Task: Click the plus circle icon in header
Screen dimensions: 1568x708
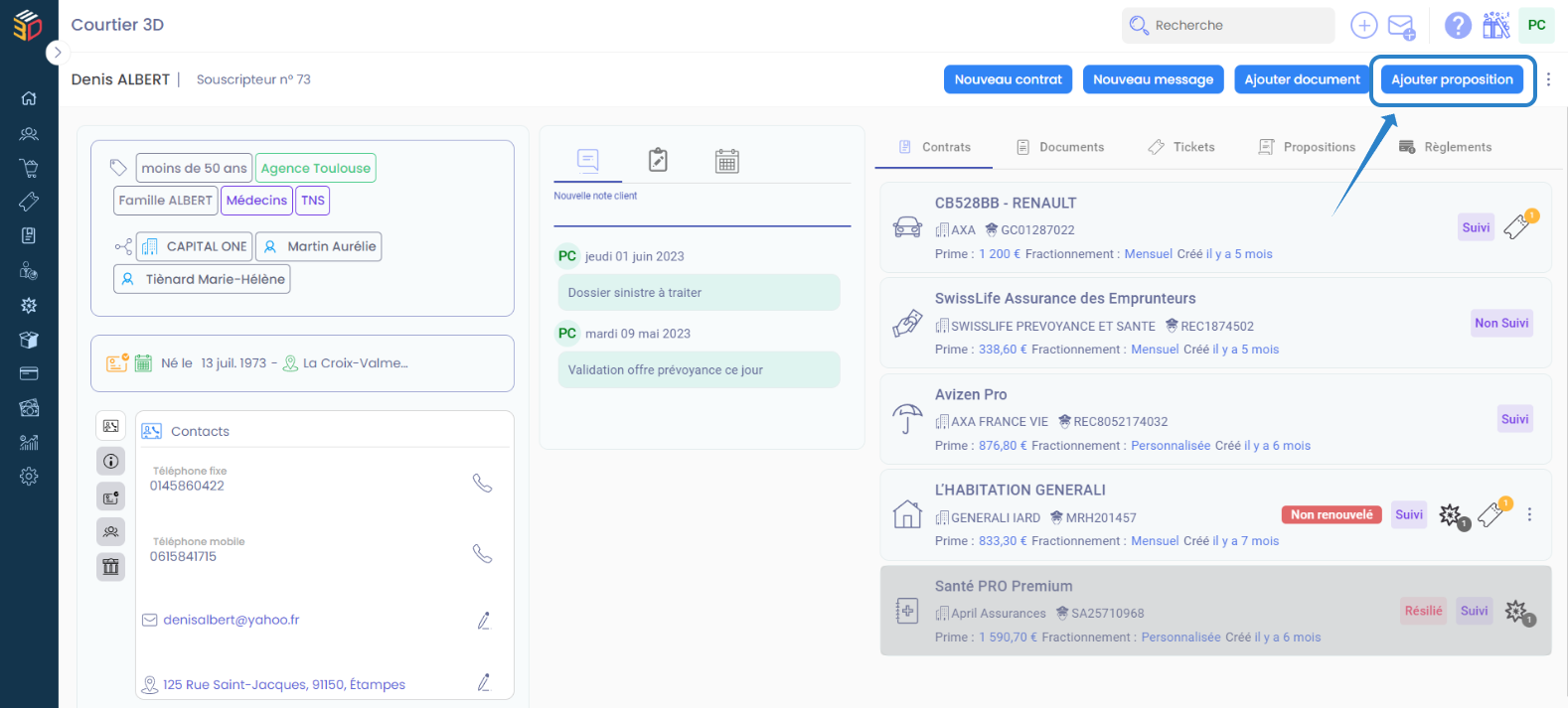Action: pos(1364,25)
